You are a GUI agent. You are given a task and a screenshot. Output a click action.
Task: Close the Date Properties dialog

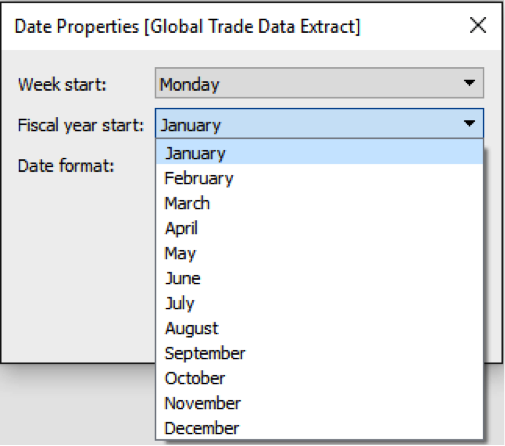[x=478, y=25]
